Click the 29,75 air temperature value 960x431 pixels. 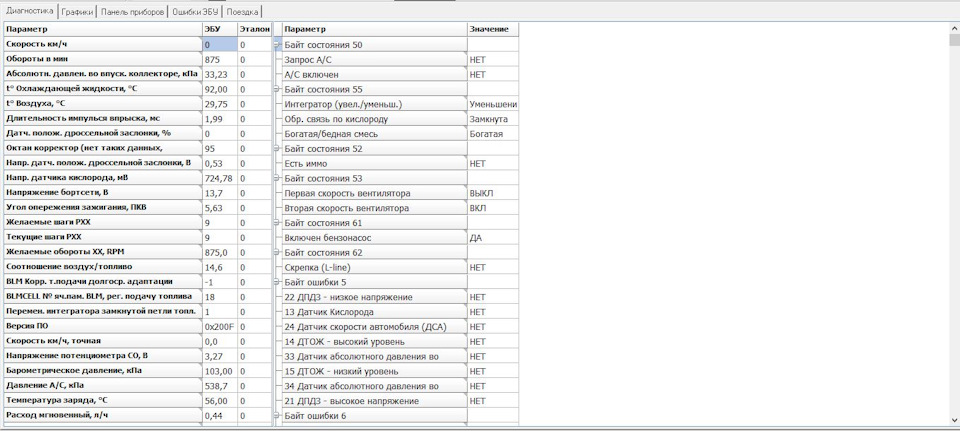[219, 104]
